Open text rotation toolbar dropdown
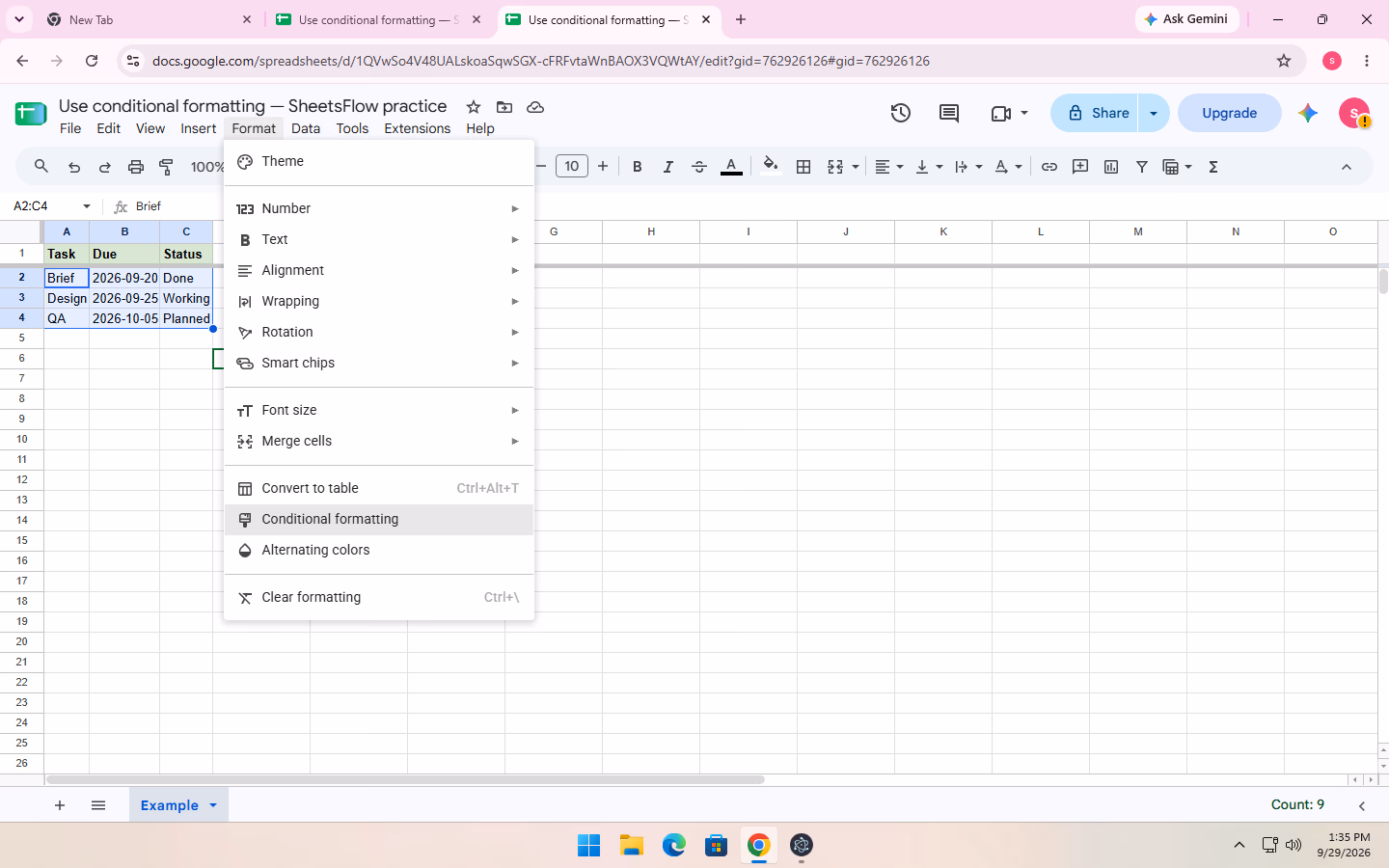The height and width of the screenshot is (868, 1389). tap(1008, 167)
